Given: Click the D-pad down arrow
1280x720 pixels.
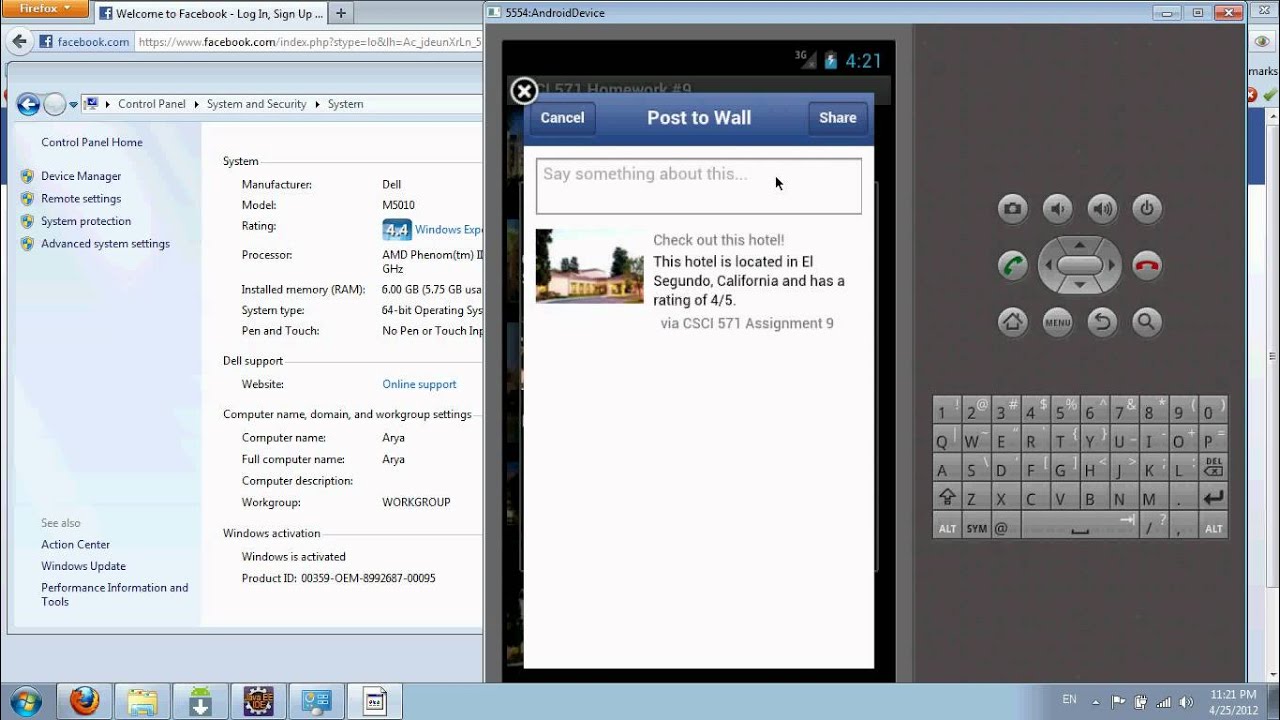Looking at the screenshot, I should click(x=1080, y=287).
